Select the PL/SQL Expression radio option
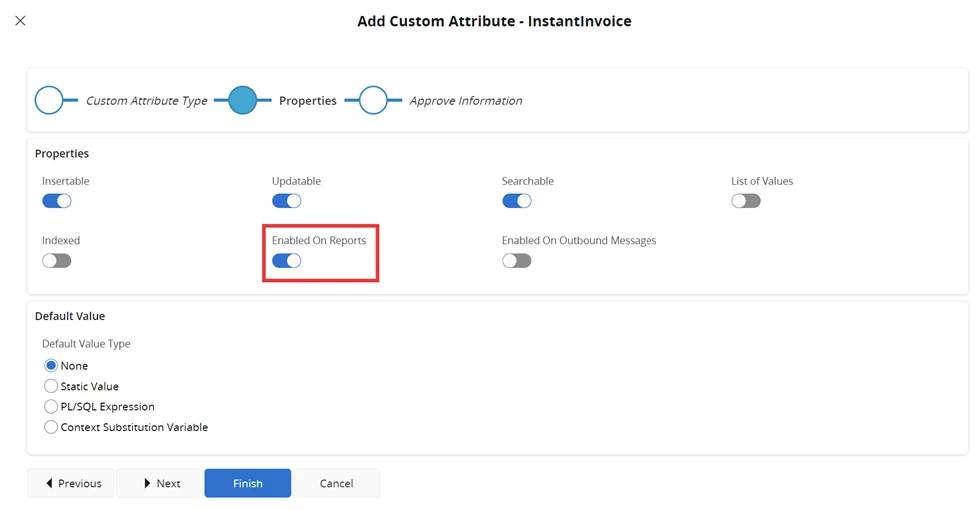The image size is (975, 510). click(x=51, y=407)
